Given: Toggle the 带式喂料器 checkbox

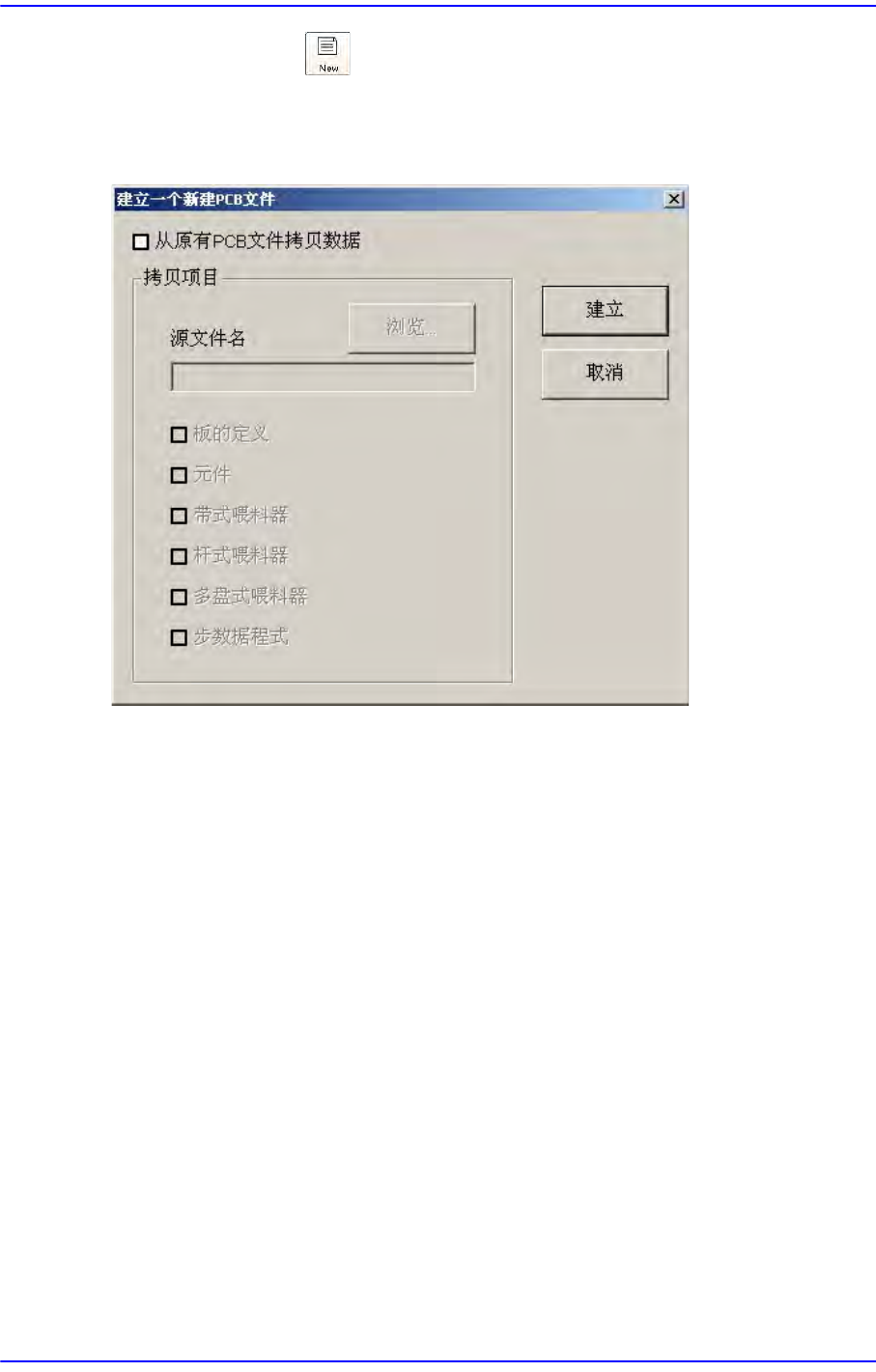Looking at the screenshot, I should tap(179, 516).
